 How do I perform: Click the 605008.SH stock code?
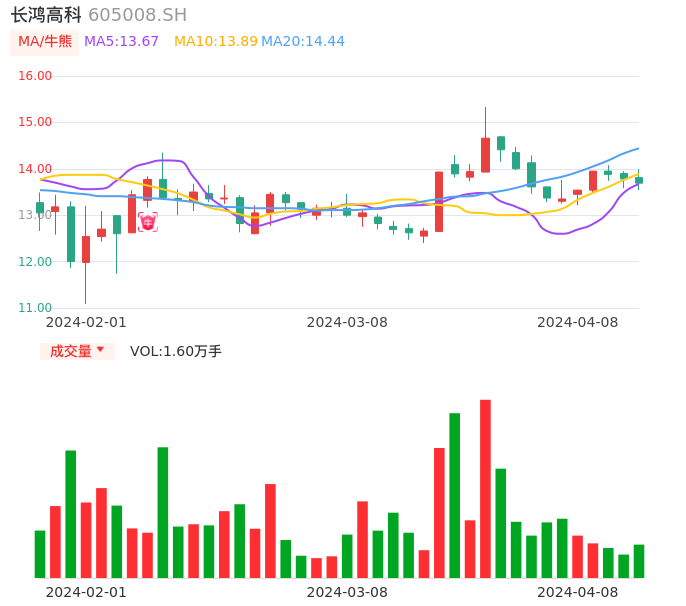pos(137,15)
